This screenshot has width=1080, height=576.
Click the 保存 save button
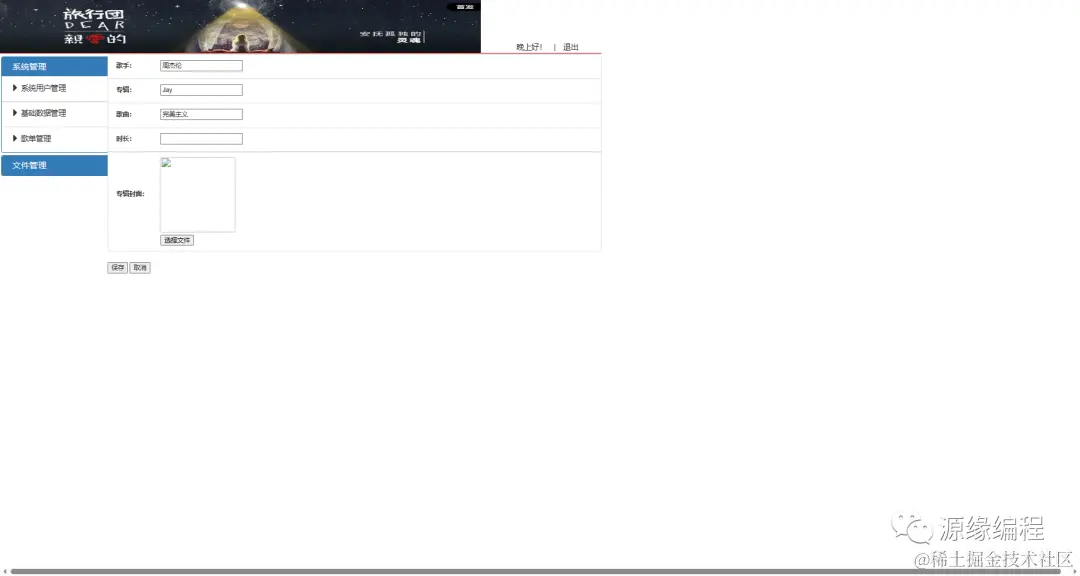pyautogui.click(x=117, y=267)
